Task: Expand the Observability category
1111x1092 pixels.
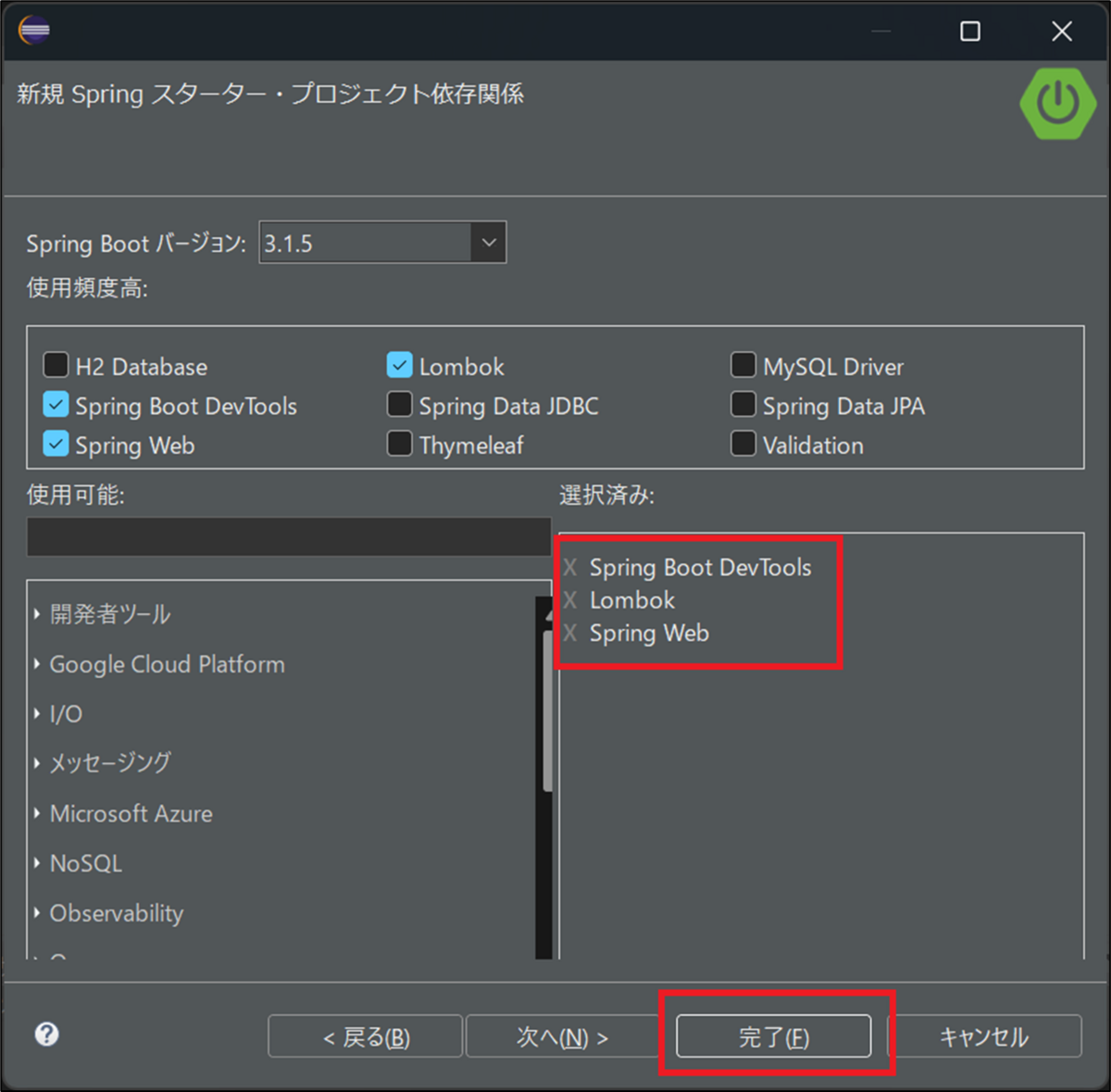Action: click(37, 912)
